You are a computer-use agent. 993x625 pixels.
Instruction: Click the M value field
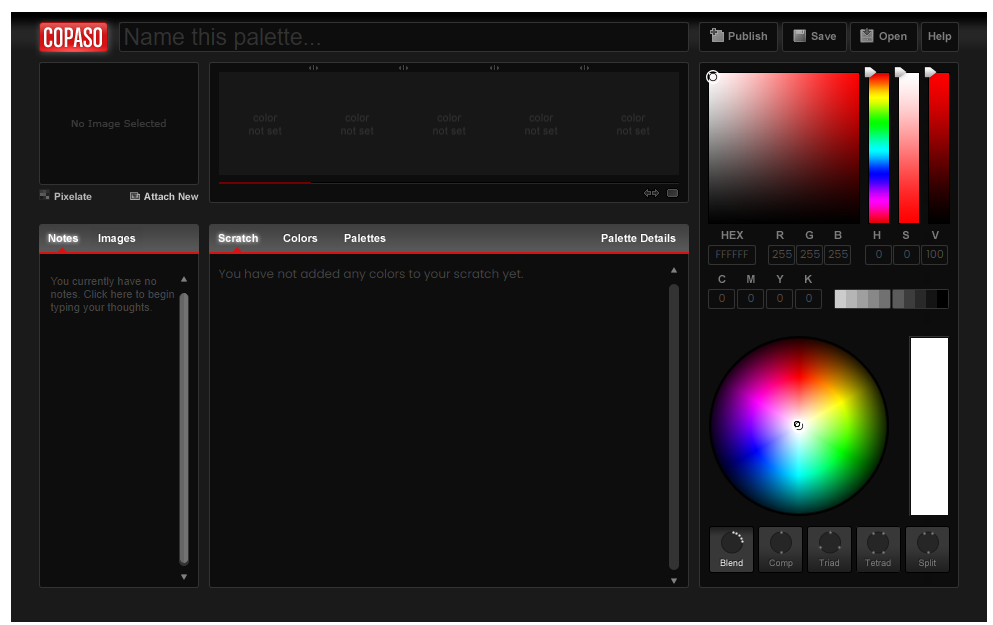click(x=750, y=298)
